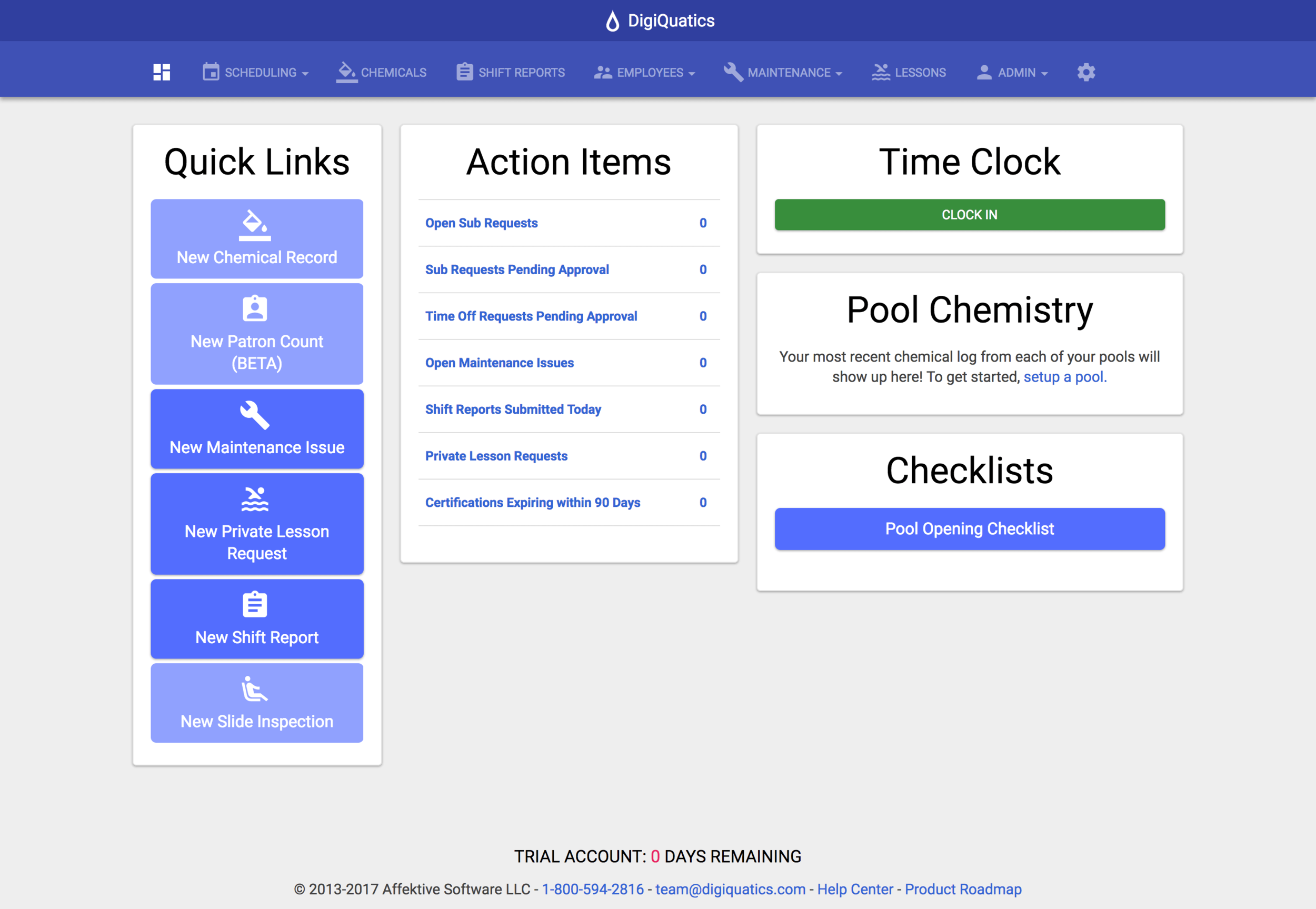Start a New Chemical Record
Viewport: 1316px width, 909px height.
click(x=257, y=238)
